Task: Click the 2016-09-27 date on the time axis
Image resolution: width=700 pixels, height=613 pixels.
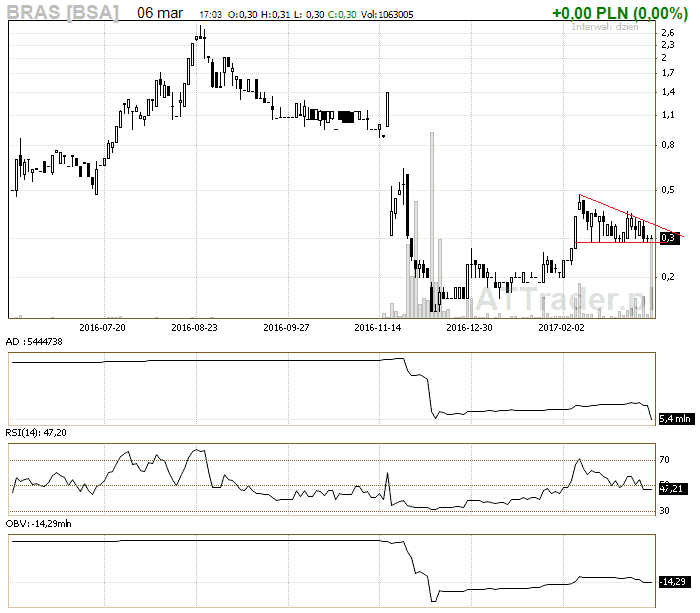Action: tap(286, 326)
